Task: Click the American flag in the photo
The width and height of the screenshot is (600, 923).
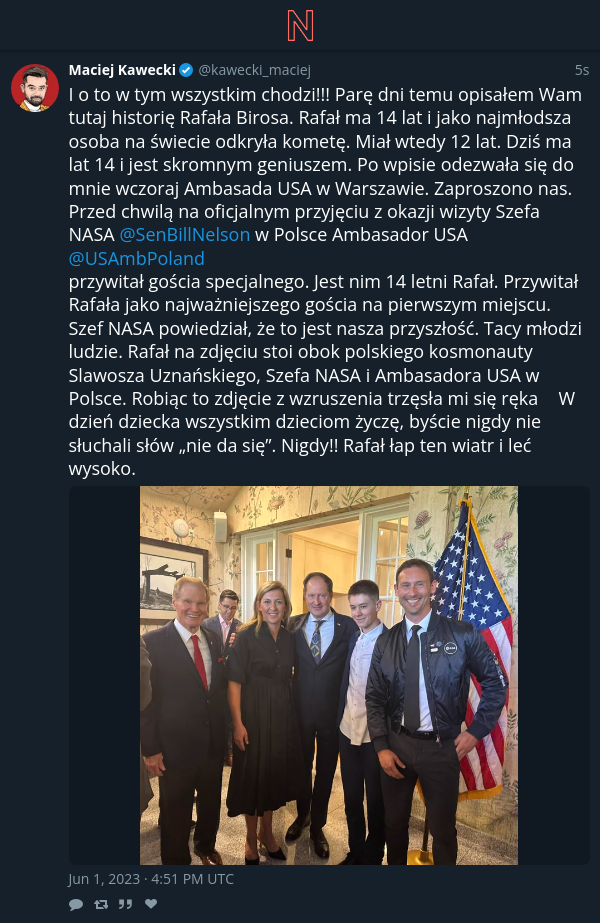Action: click(x=471, y=648)
